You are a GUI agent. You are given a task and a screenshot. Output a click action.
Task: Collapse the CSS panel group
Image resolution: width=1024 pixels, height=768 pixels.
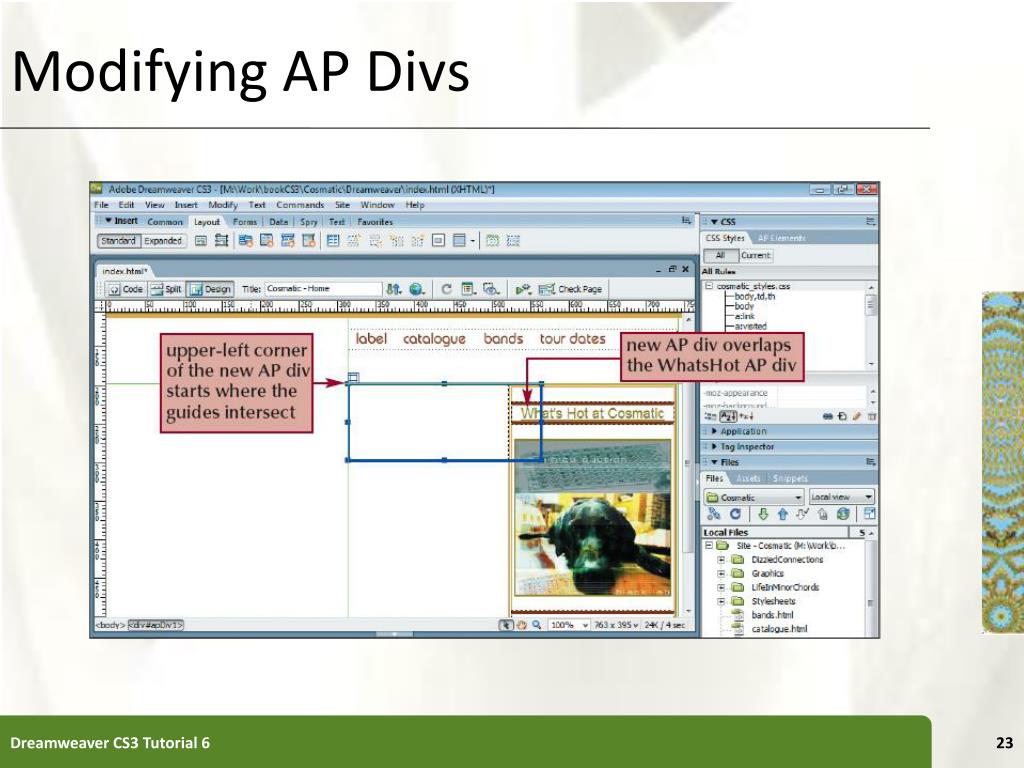click(714, 222)
